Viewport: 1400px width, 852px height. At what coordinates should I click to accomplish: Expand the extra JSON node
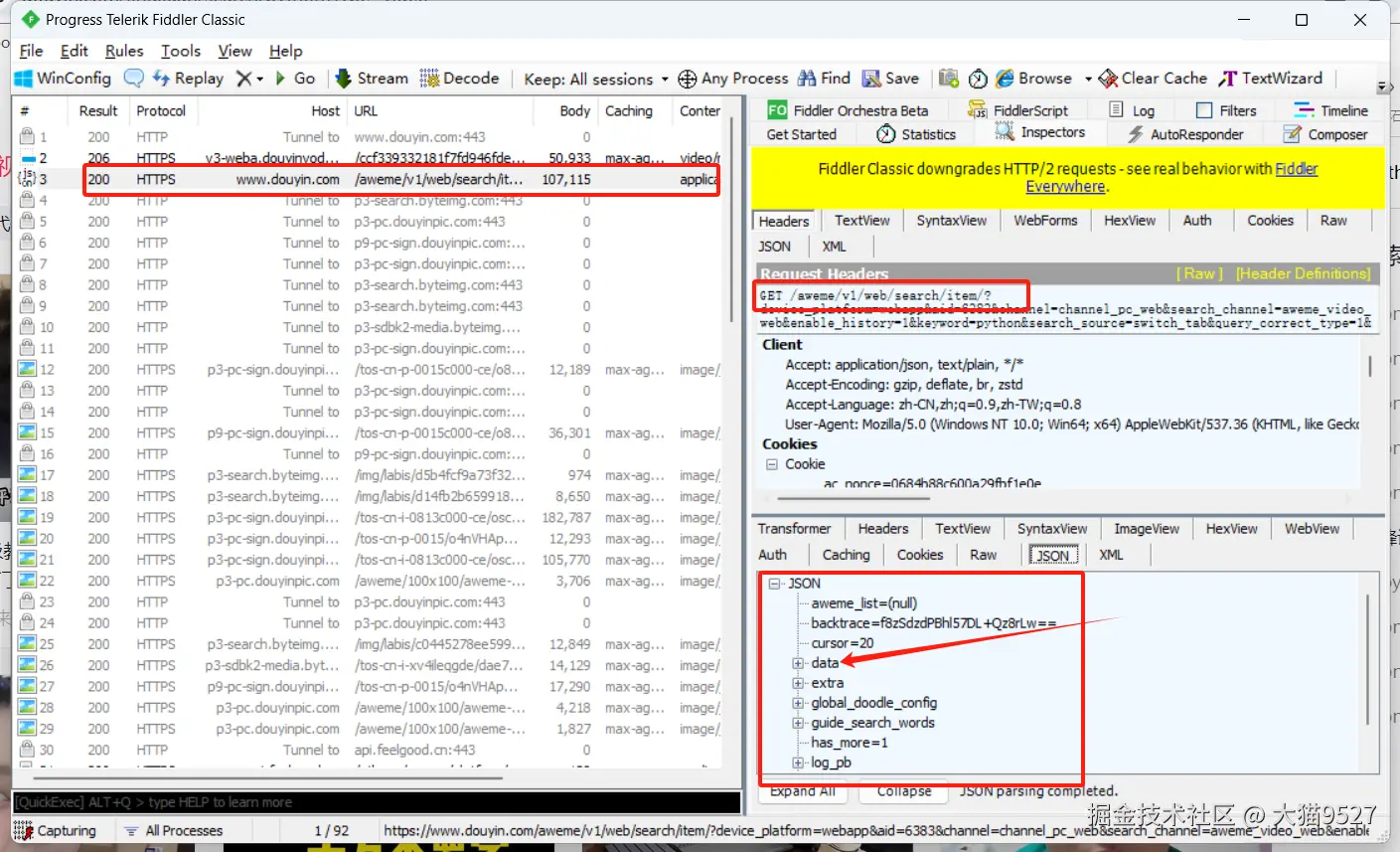797,683
